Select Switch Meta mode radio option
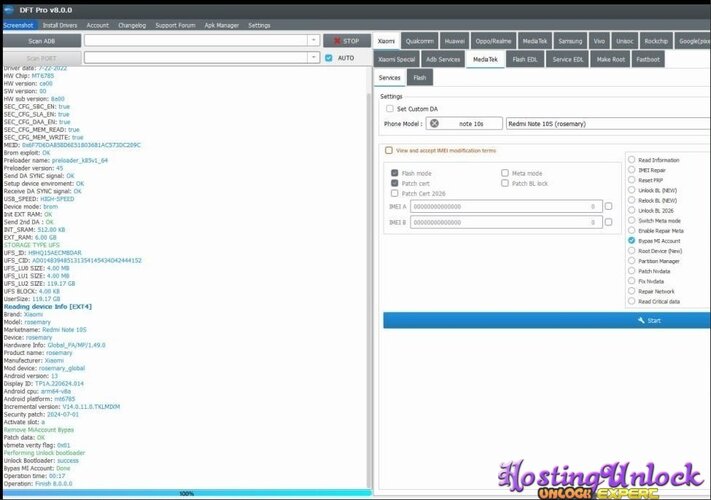 (x=631, y=220)
